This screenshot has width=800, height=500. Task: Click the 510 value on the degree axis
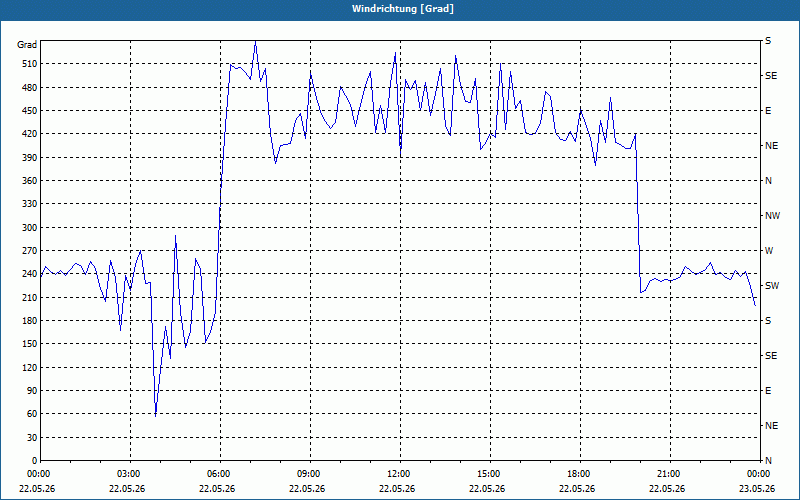[30, 64]
